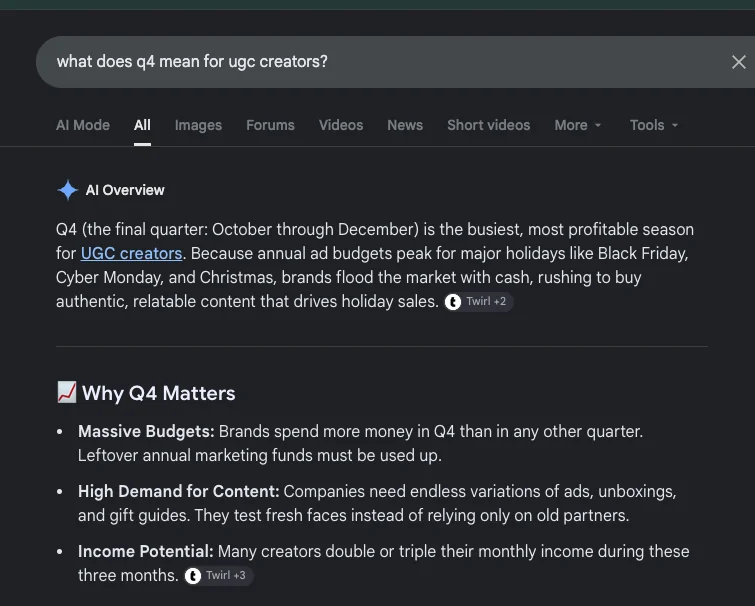Click the Why Q4 Matters heading
Viewport: 755px width, 606px height.
coord(158,393)
